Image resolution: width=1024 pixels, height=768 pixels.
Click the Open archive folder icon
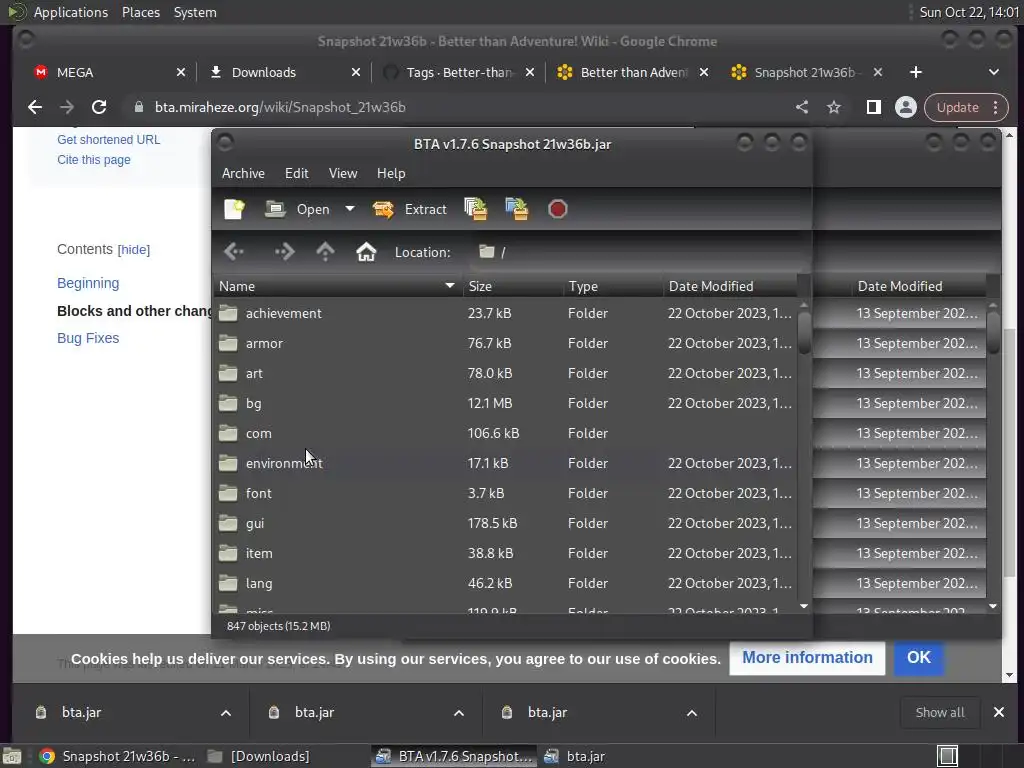(x=275, y=209)
